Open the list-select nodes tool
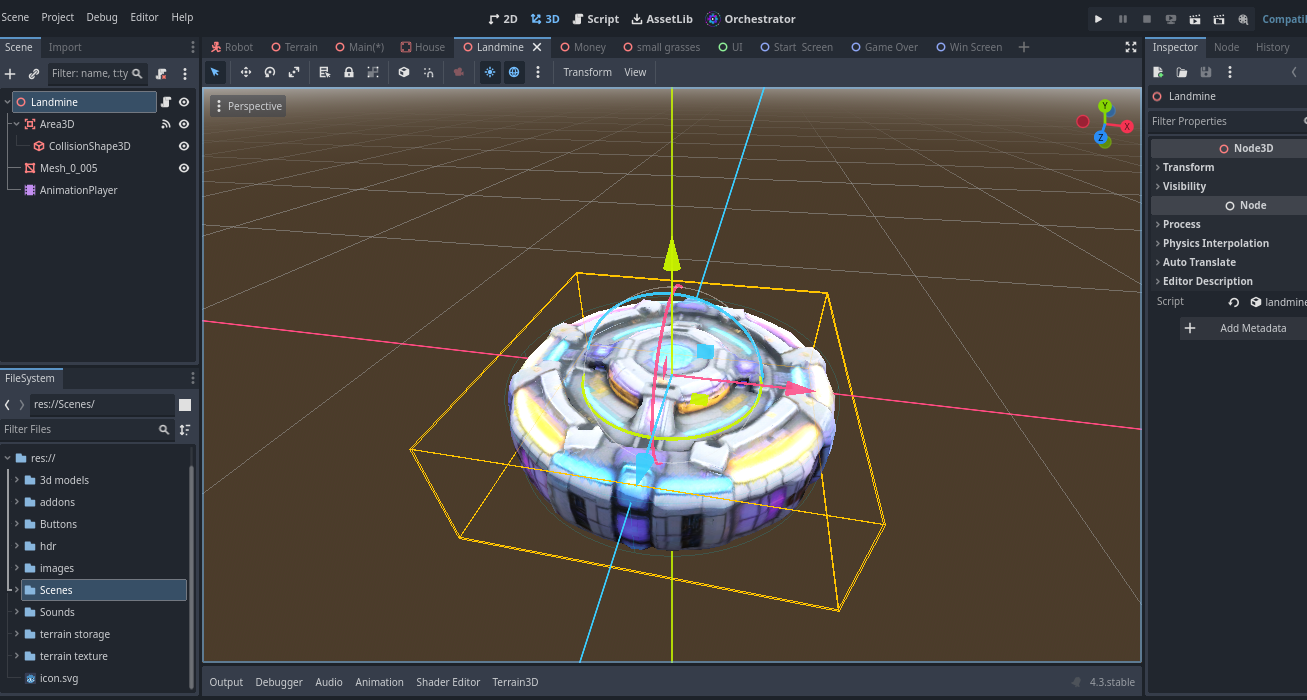 coord(325,72)
